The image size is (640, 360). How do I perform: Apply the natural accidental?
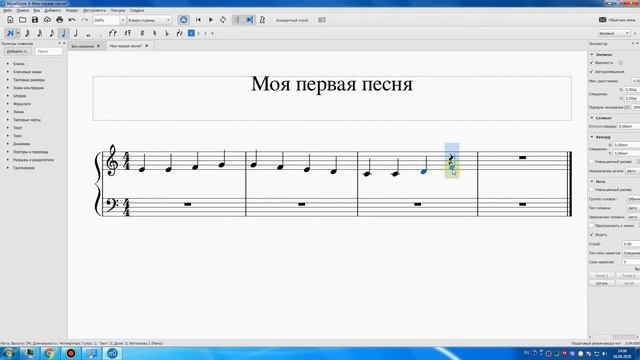tap(154, 33)
